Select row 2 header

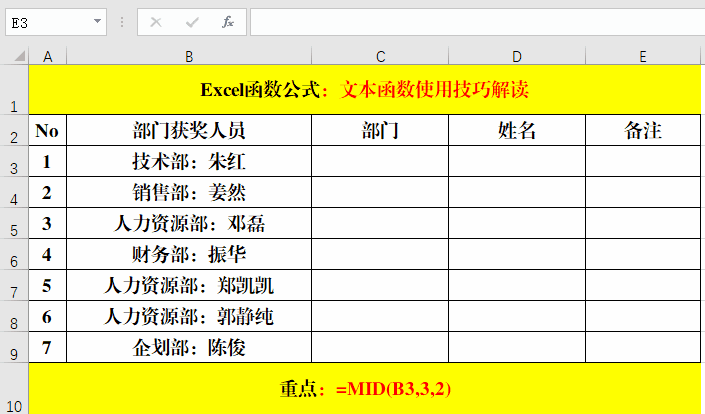point(14,130)
